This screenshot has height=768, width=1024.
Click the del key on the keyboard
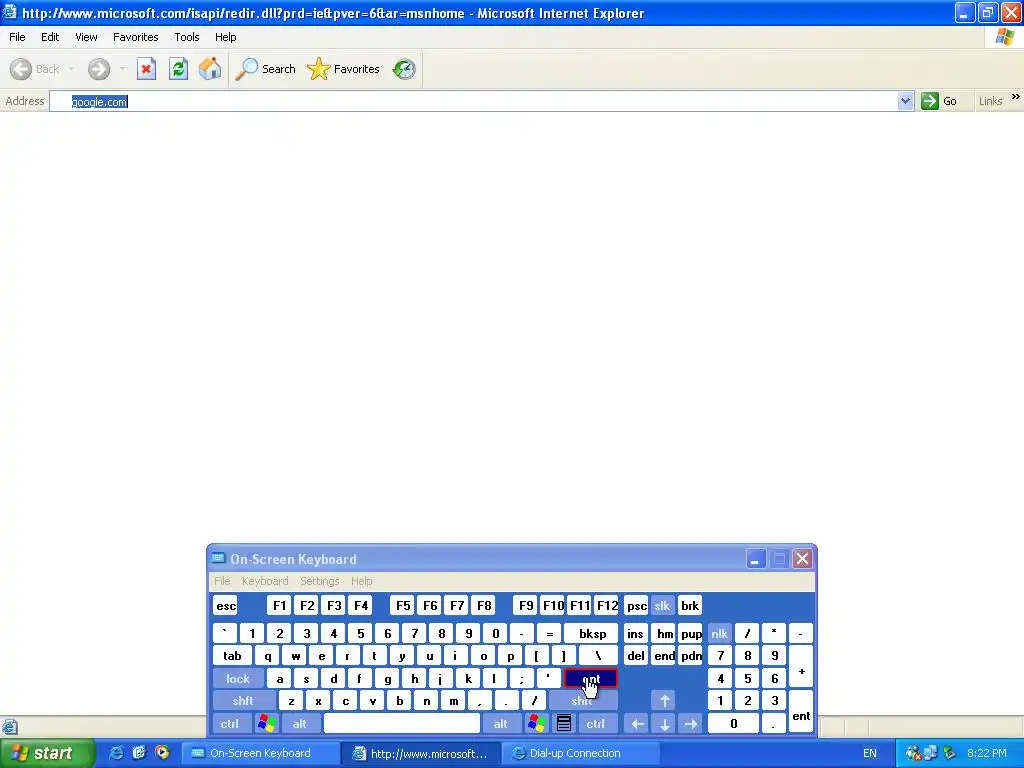[x=636, y=656]
